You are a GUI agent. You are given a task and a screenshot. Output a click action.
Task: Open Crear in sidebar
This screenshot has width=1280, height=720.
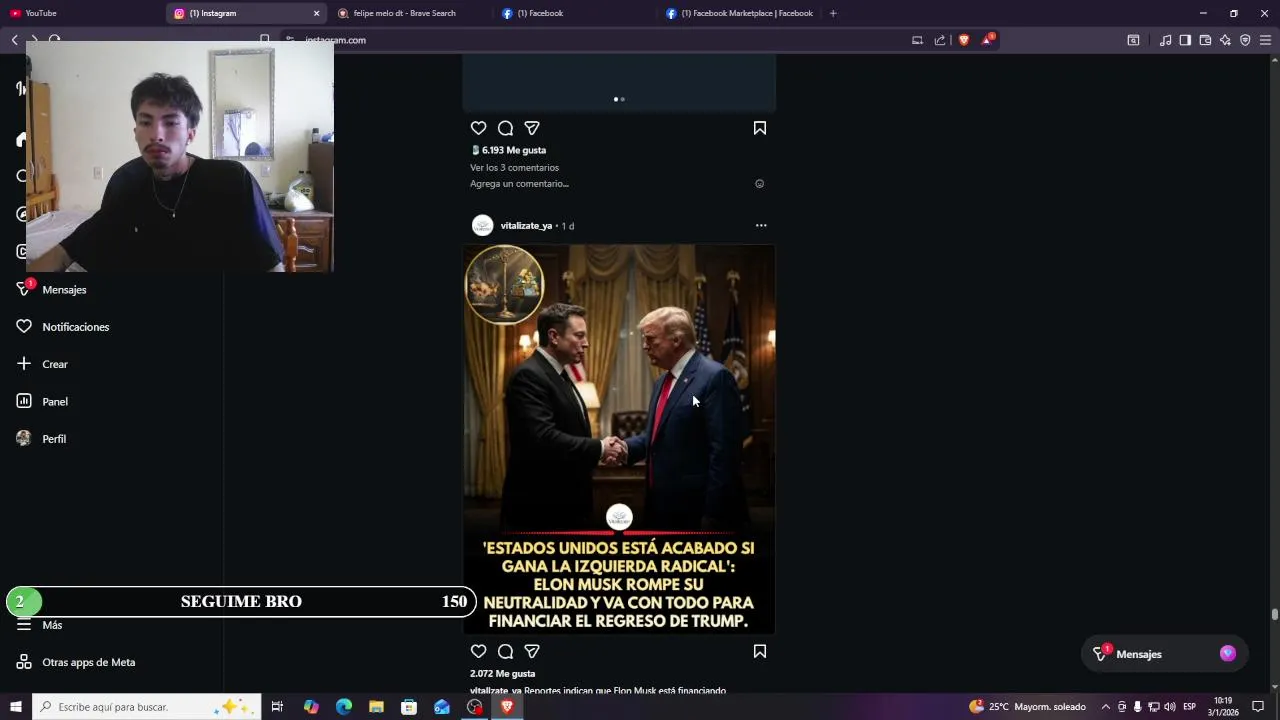coord(42,364)
